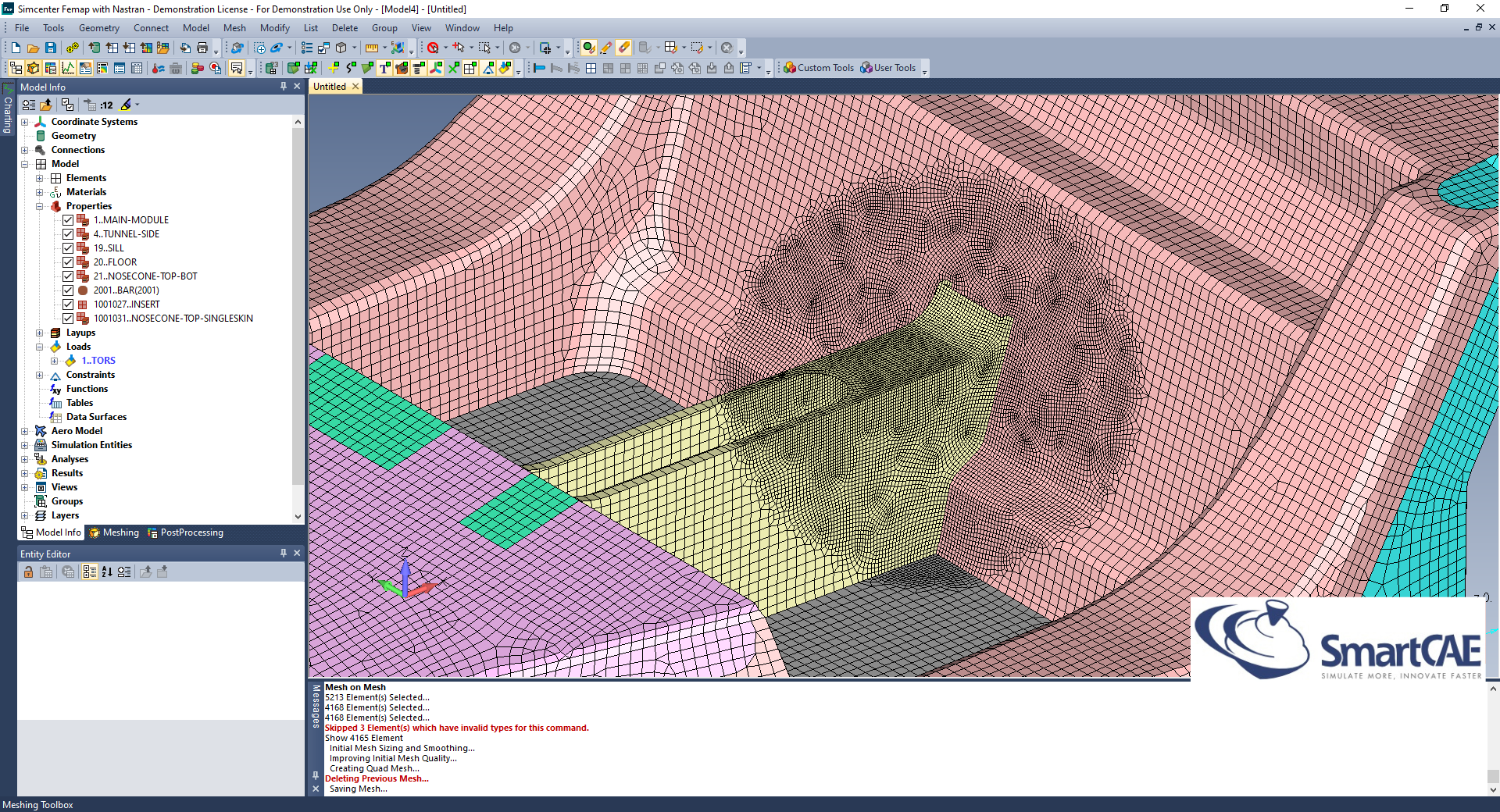Open the highlighter dropdown arrow in Model Info
Screen dimensions: 1500x812
(x=137, y=105)
